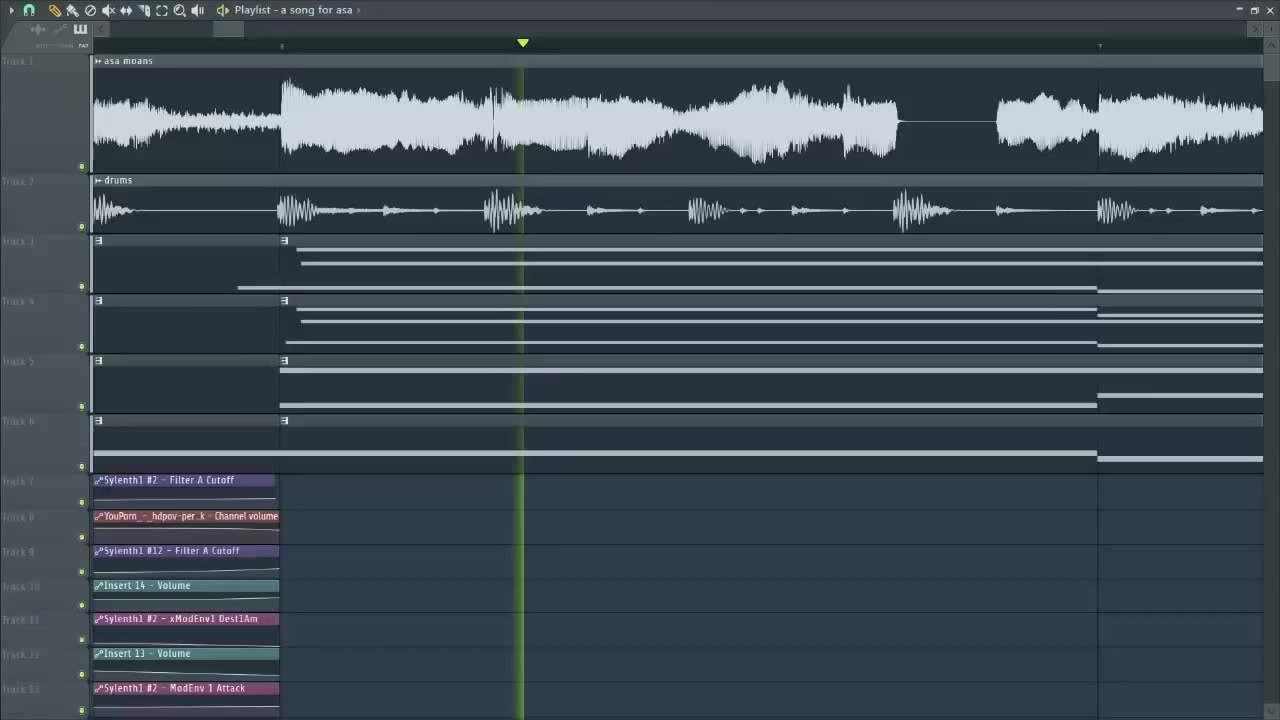The image size is (1280, 720).
Task: Click the Track 2 header label
Action: coord(17,181)
